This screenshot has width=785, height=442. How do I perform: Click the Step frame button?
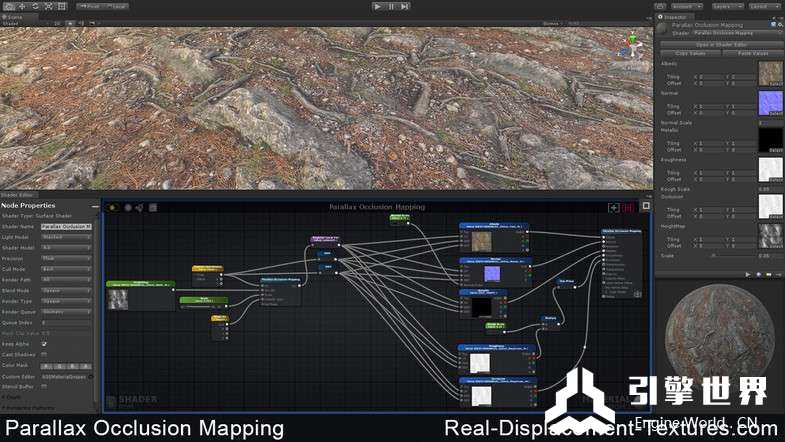click(404, 6)
